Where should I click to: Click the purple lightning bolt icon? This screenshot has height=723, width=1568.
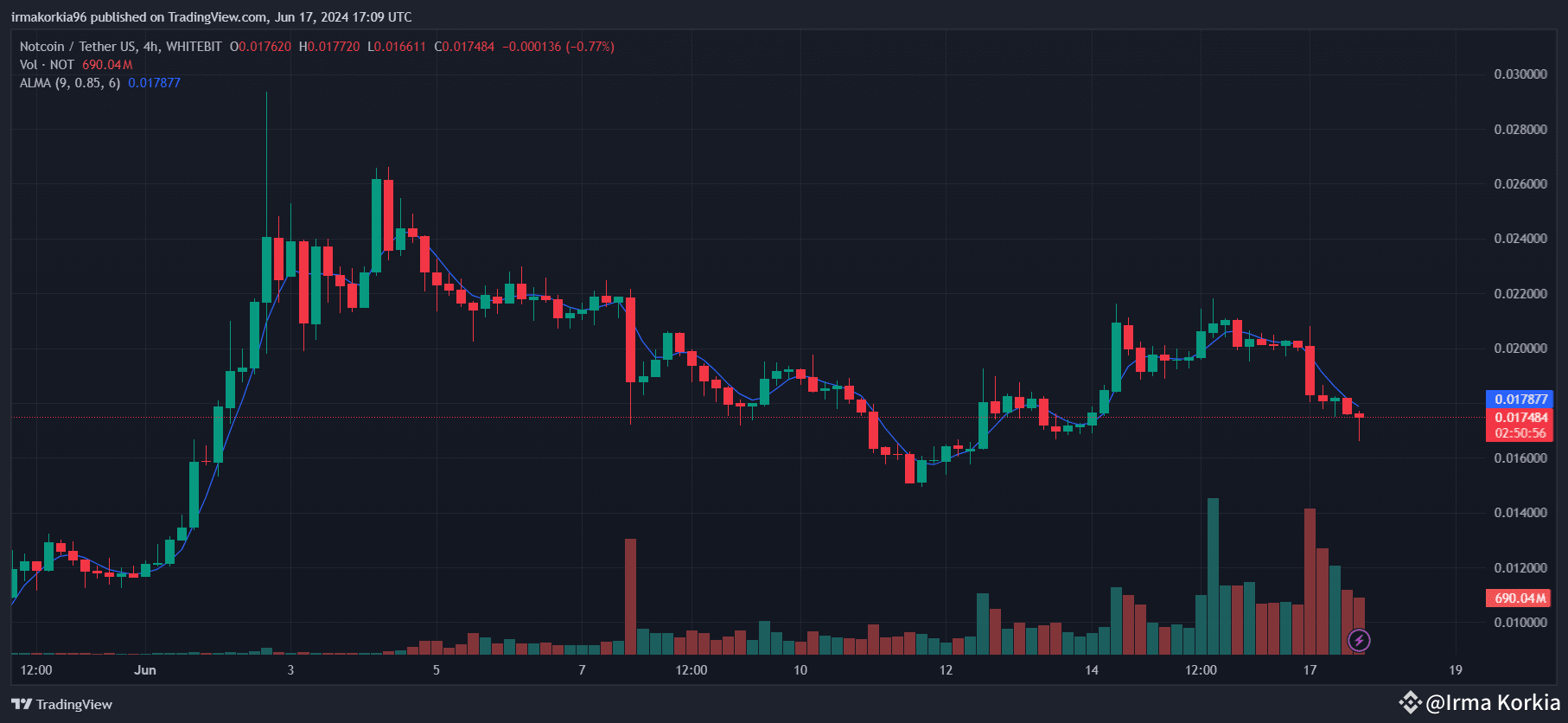coord(1359,640)
